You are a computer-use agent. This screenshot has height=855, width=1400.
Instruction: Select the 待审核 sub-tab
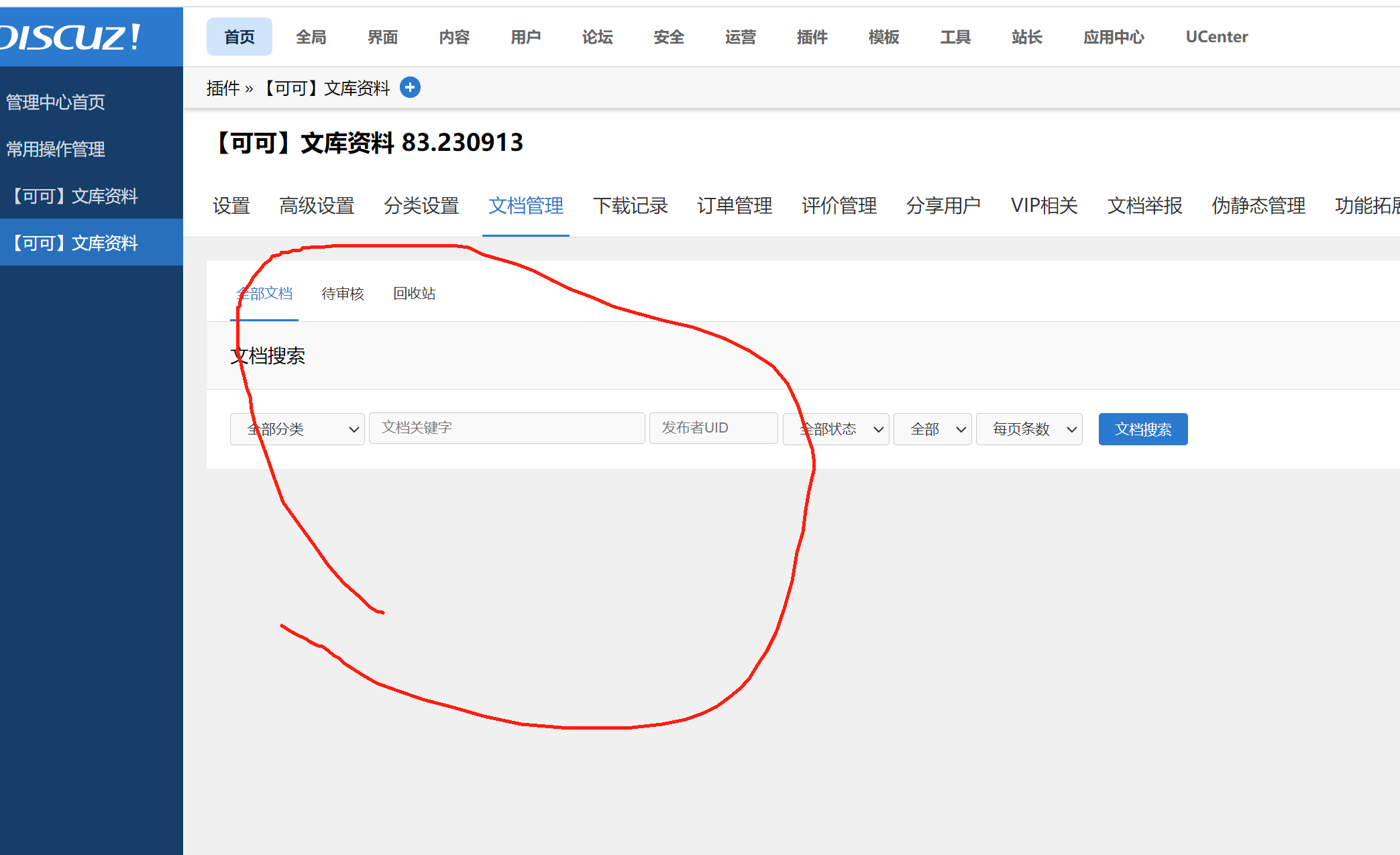point(343,293)
